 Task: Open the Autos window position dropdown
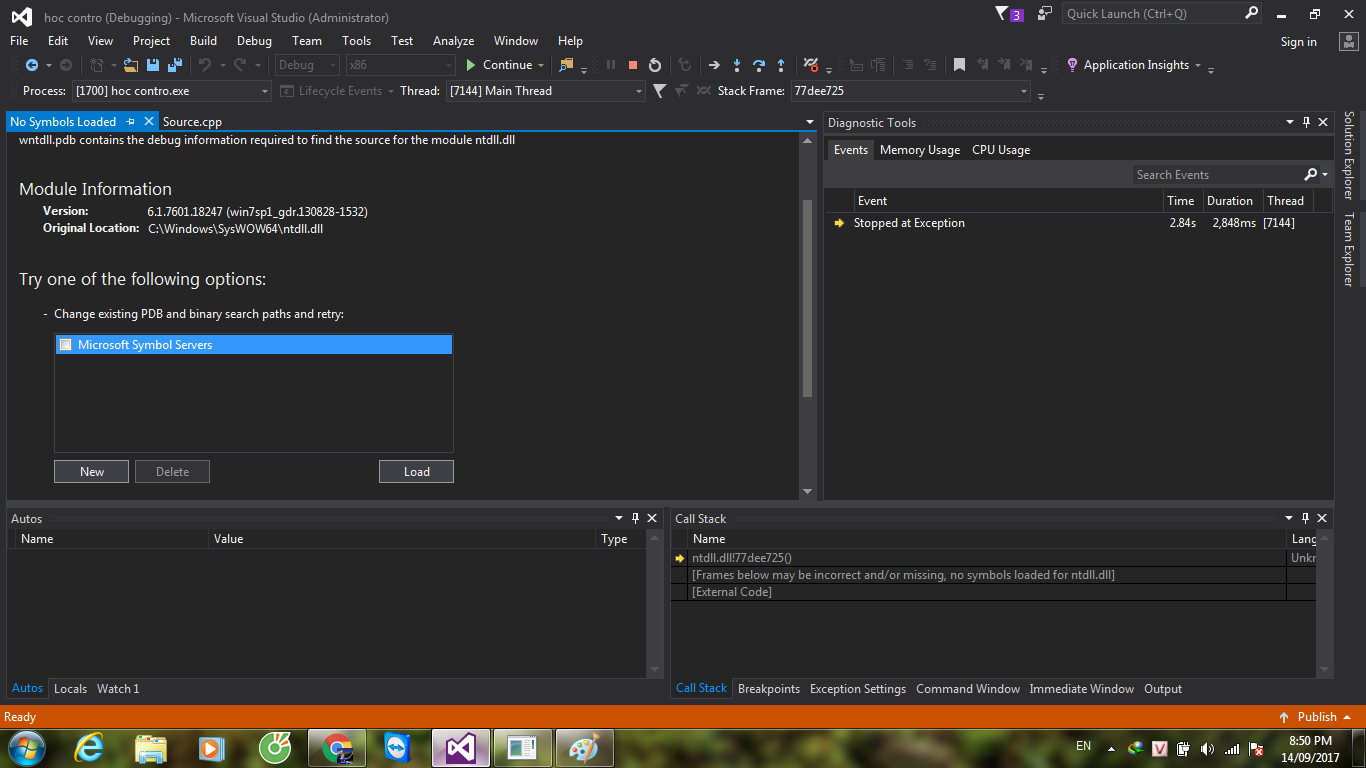619,518
